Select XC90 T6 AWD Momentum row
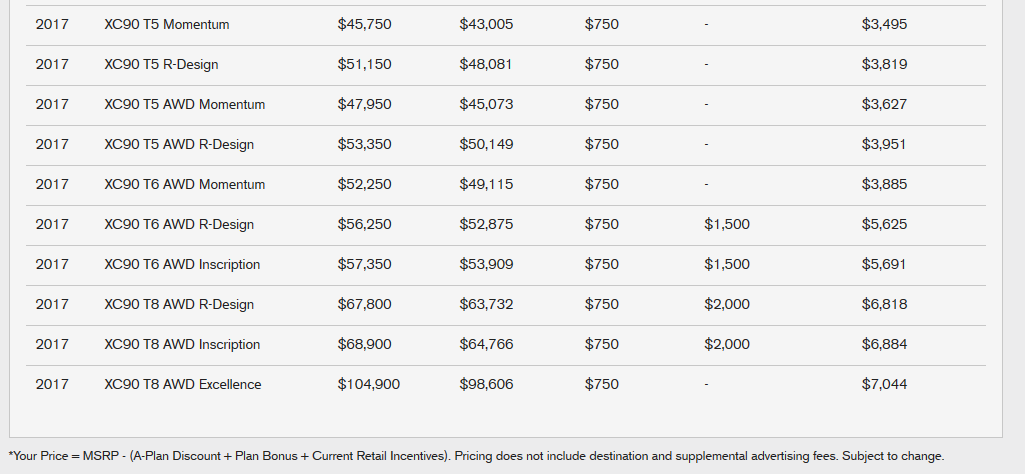Image resolution: width=1025 pixels, height=474 pixels. pos(506,185)
